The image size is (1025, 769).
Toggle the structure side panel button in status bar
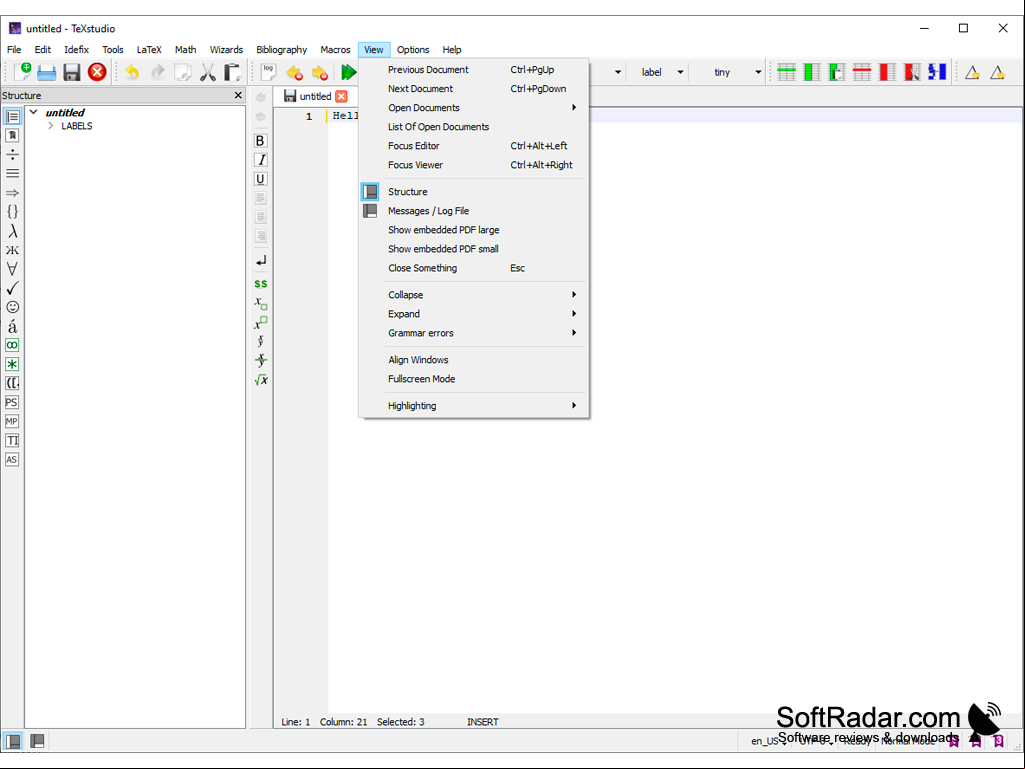pos(13,741)
